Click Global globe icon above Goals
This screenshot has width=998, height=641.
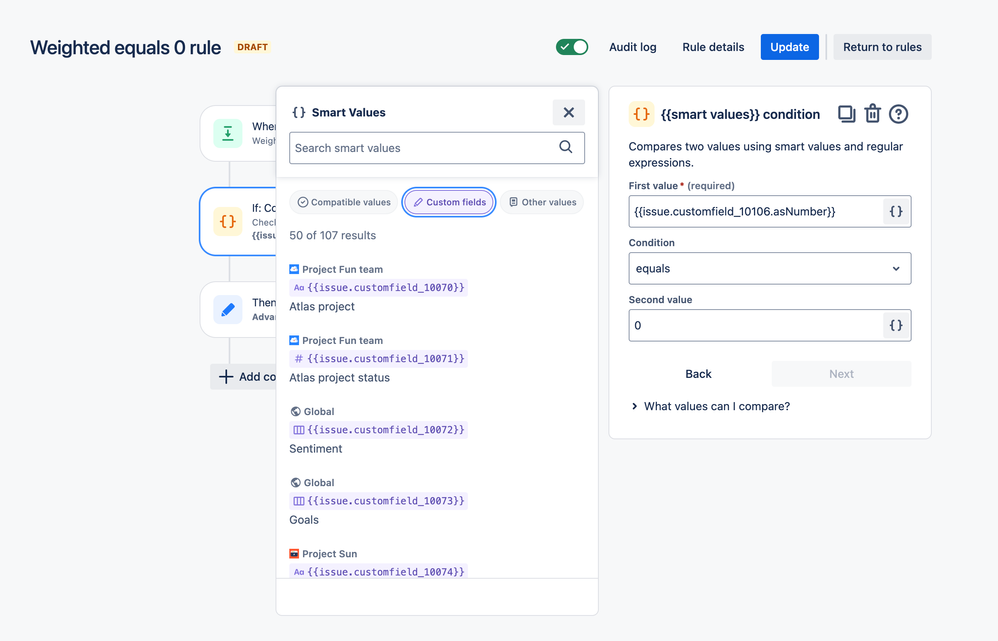point(295,483)
